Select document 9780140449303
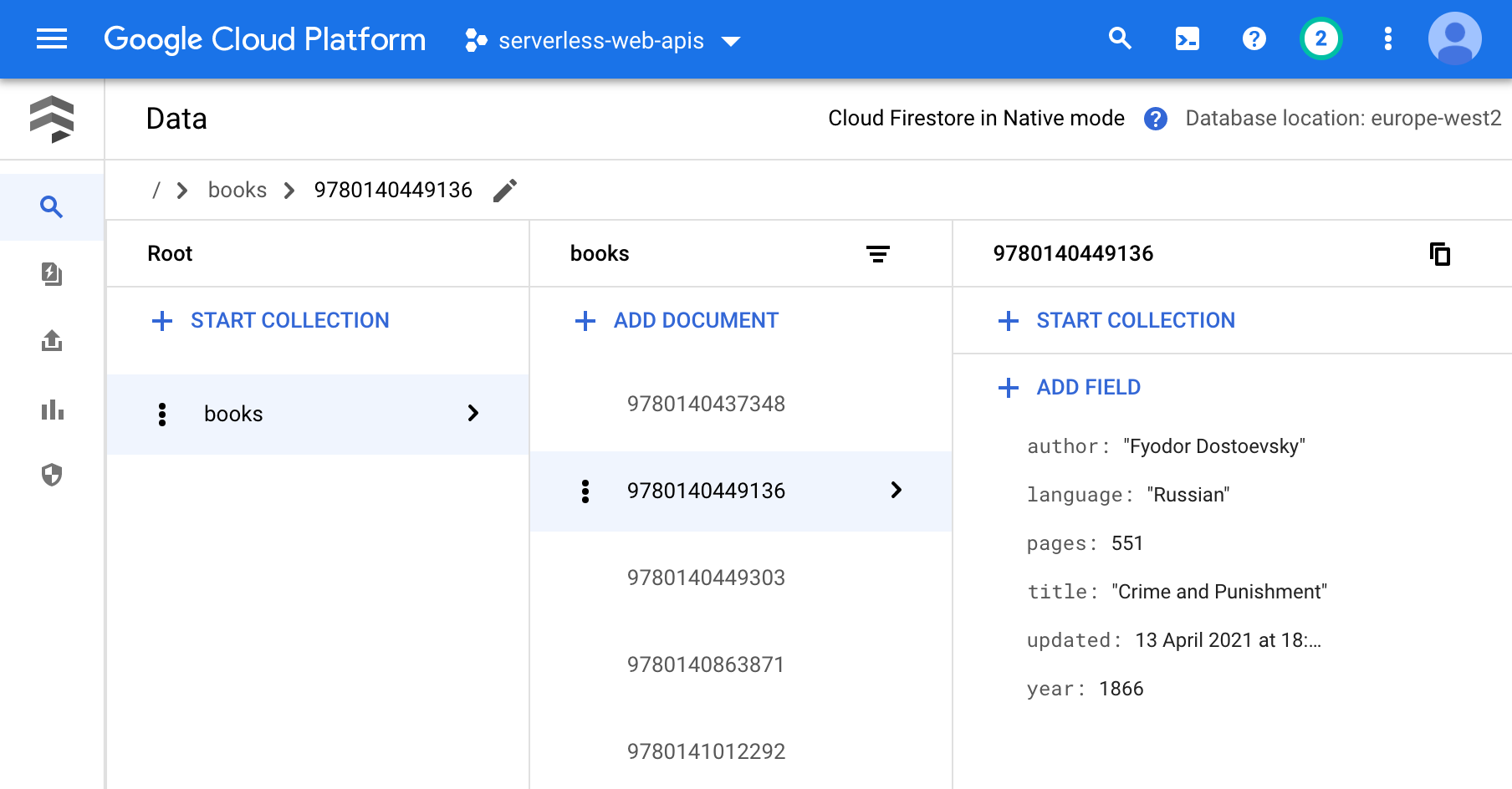The height and width of the screenshot is (789, 1512). tap(706, 578)
